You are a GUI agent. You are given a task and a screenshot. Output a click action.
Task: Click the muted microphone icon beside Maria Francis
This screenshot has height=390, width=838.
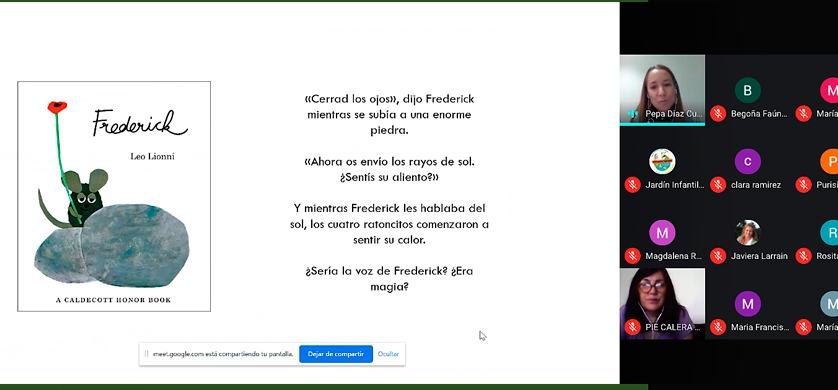pyautogui.click(x=718, y=327)
